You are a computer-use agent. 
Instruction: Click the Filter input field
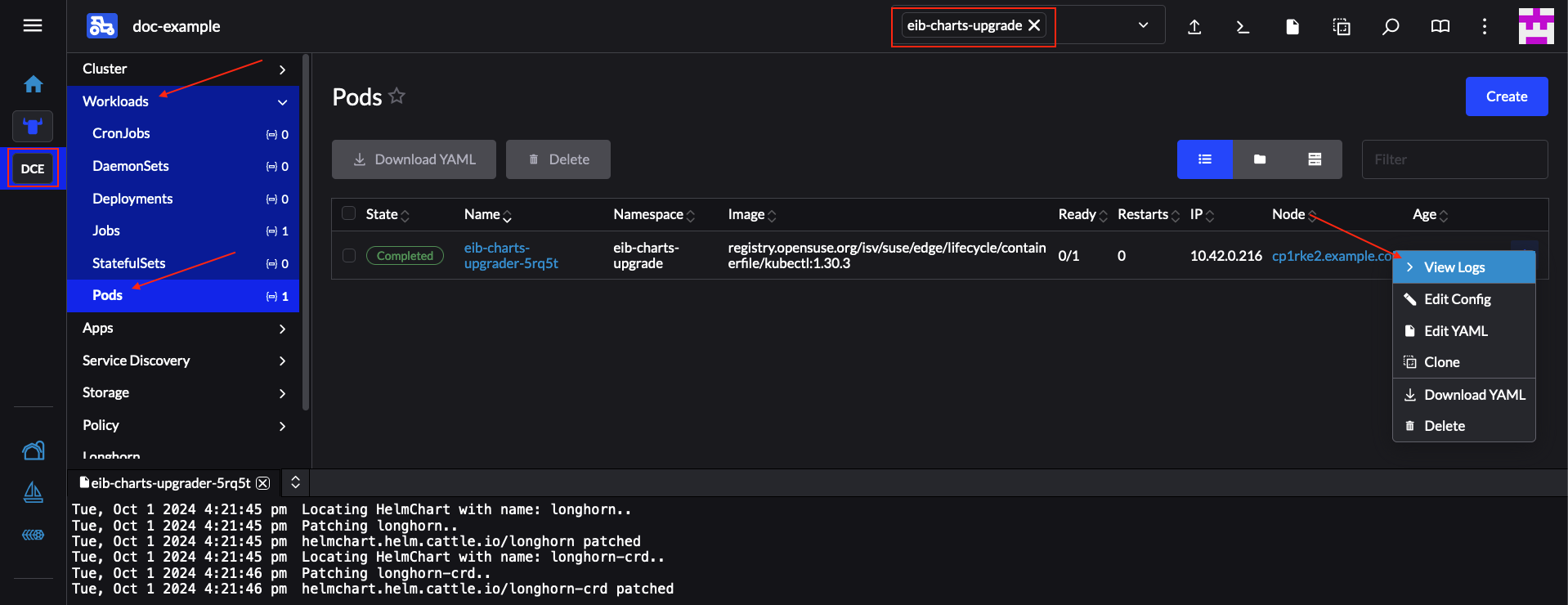coord(1454,159)
